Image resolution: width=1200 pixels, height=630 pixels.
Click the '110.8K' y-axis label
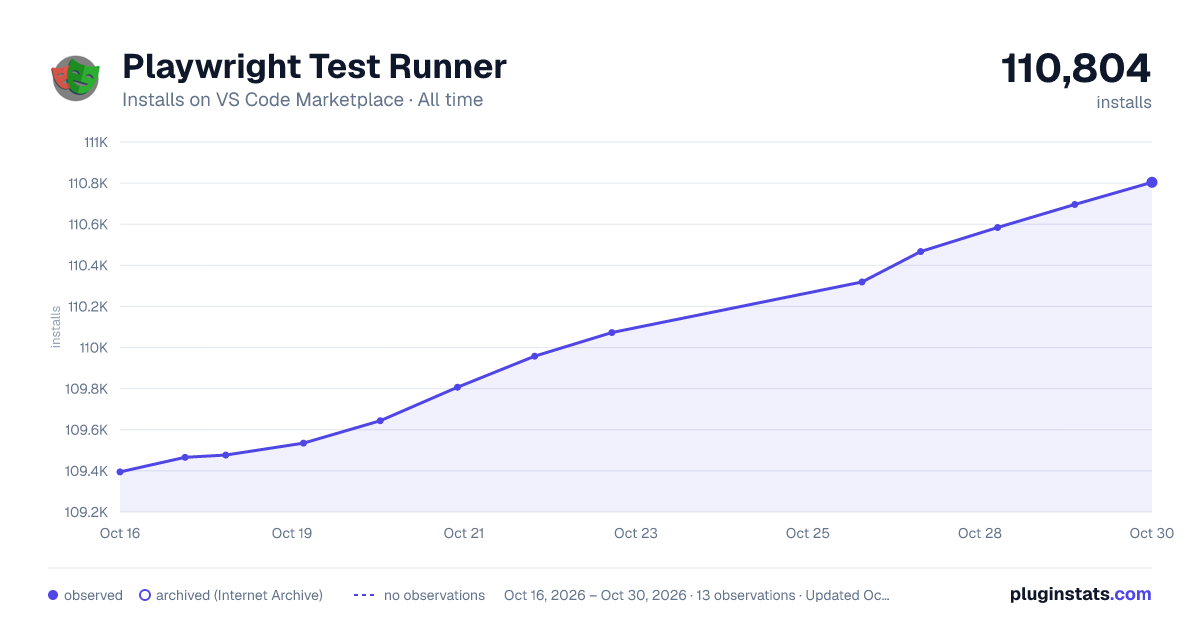(88, 183)
